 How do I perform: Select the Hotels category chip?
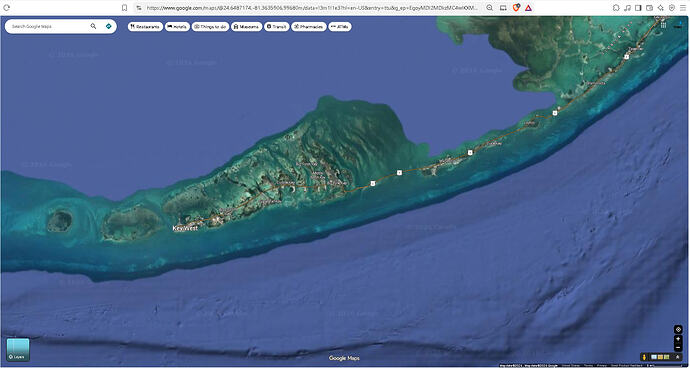pyautogui.click(x=177, y=27)
